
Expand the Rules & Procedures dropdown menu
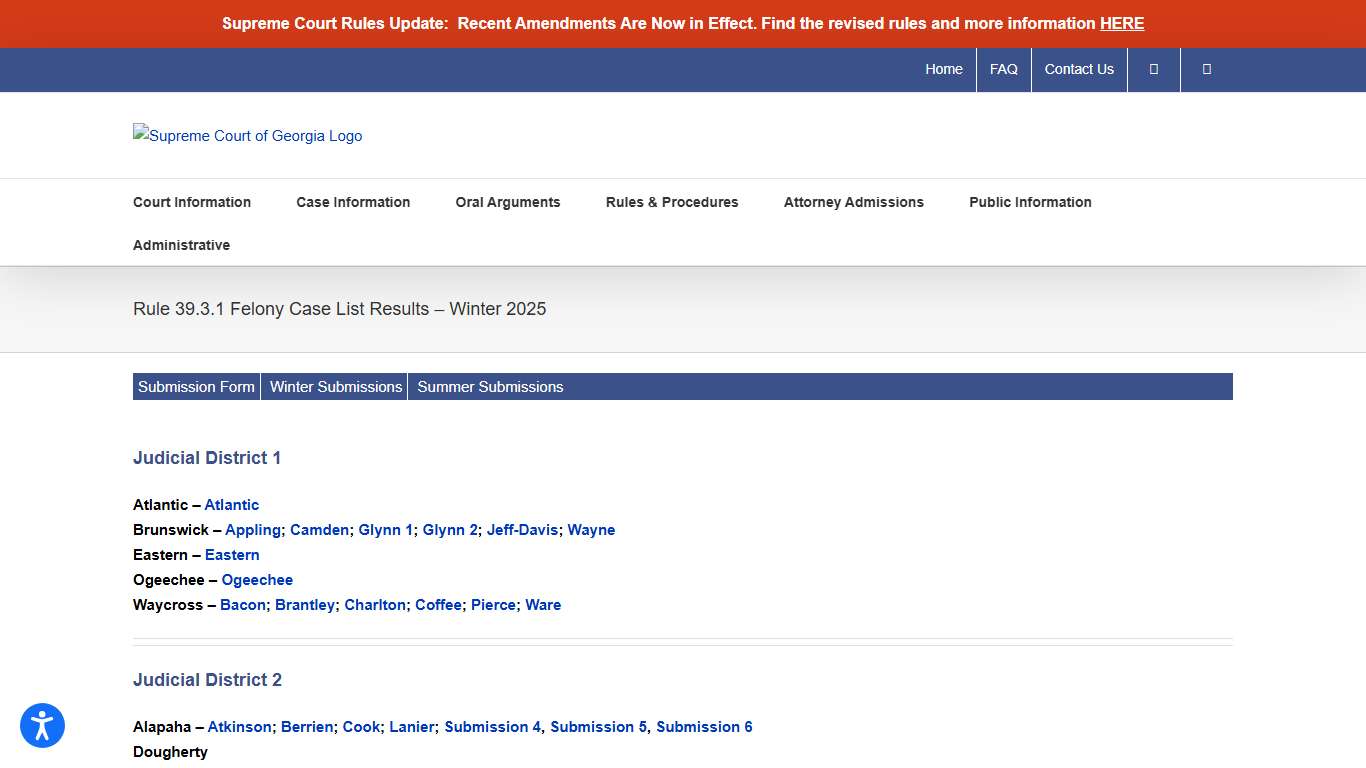tap(671, 202)
